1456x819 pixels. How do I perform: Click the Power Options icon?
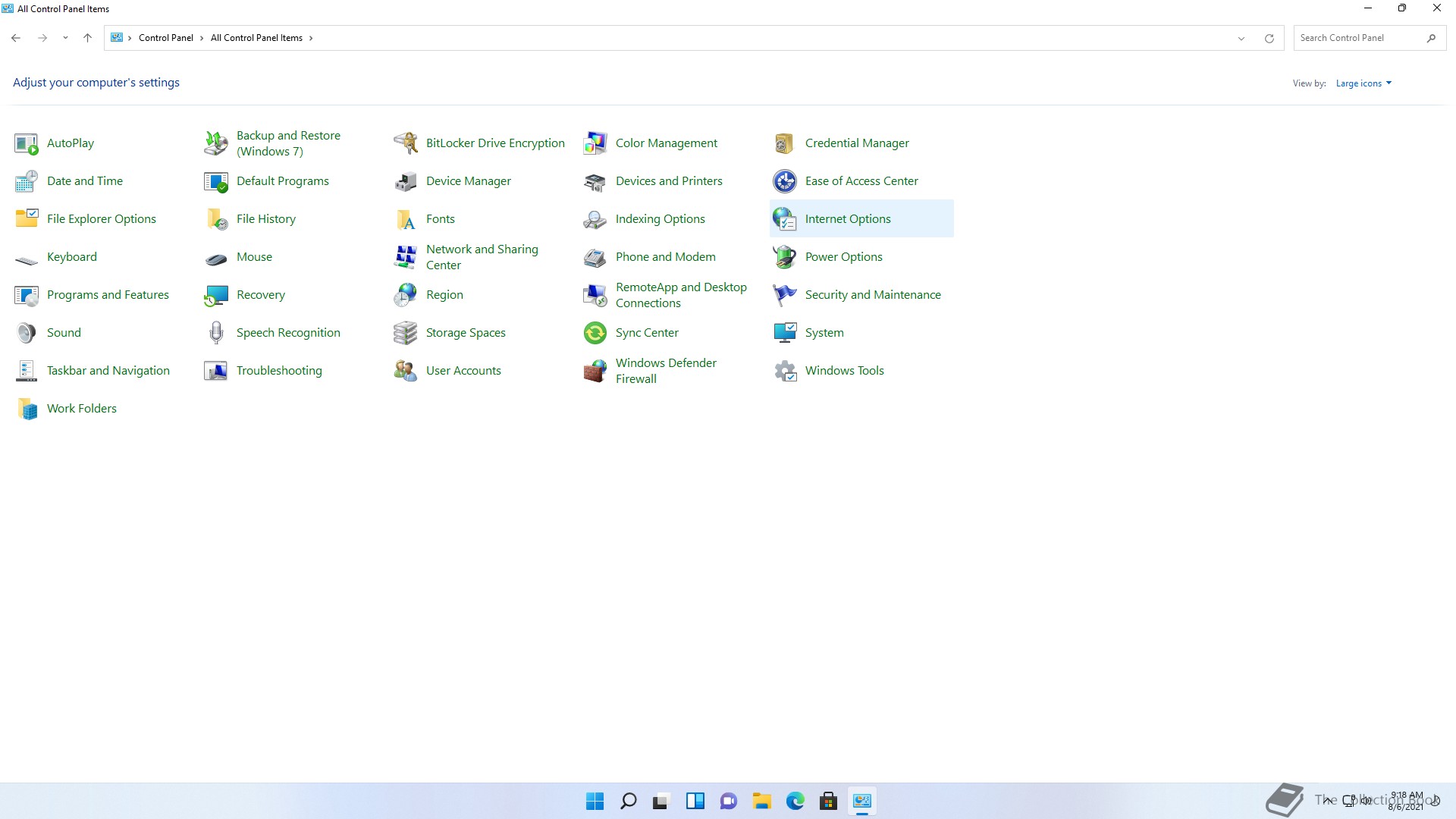[x=785, y=257]
